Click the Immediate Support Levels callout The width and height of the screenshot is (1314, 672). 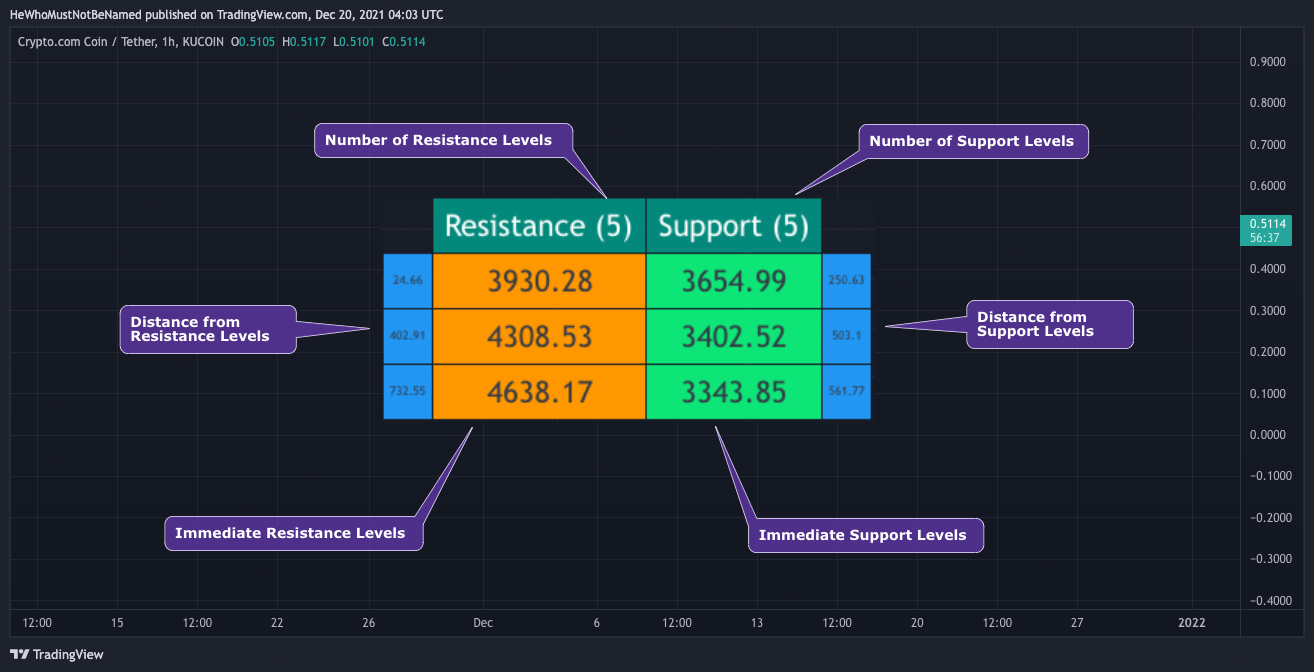click(866, 535)
